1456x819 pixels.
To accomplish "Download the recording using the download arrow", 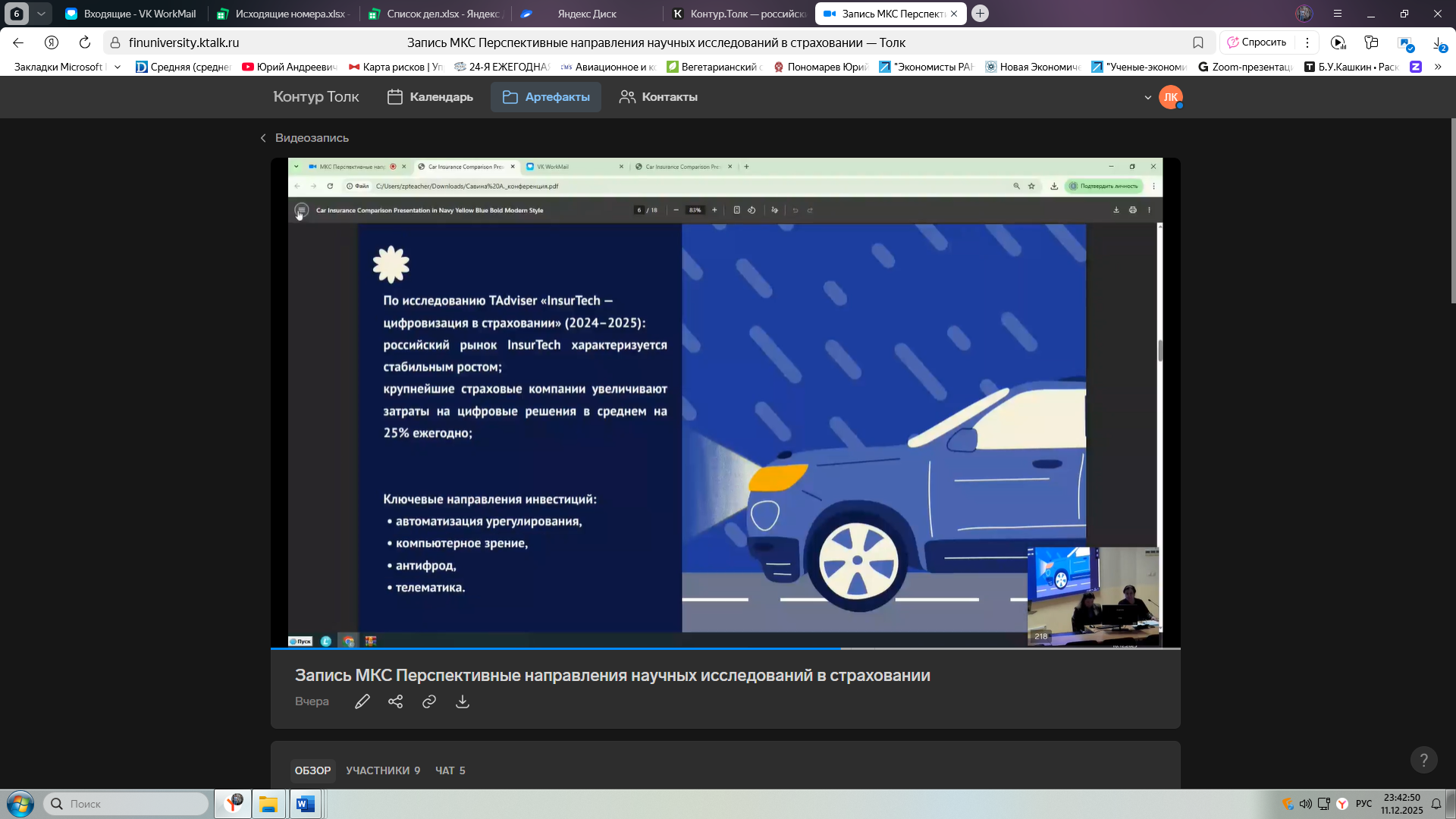I will (x=462, y=701).
